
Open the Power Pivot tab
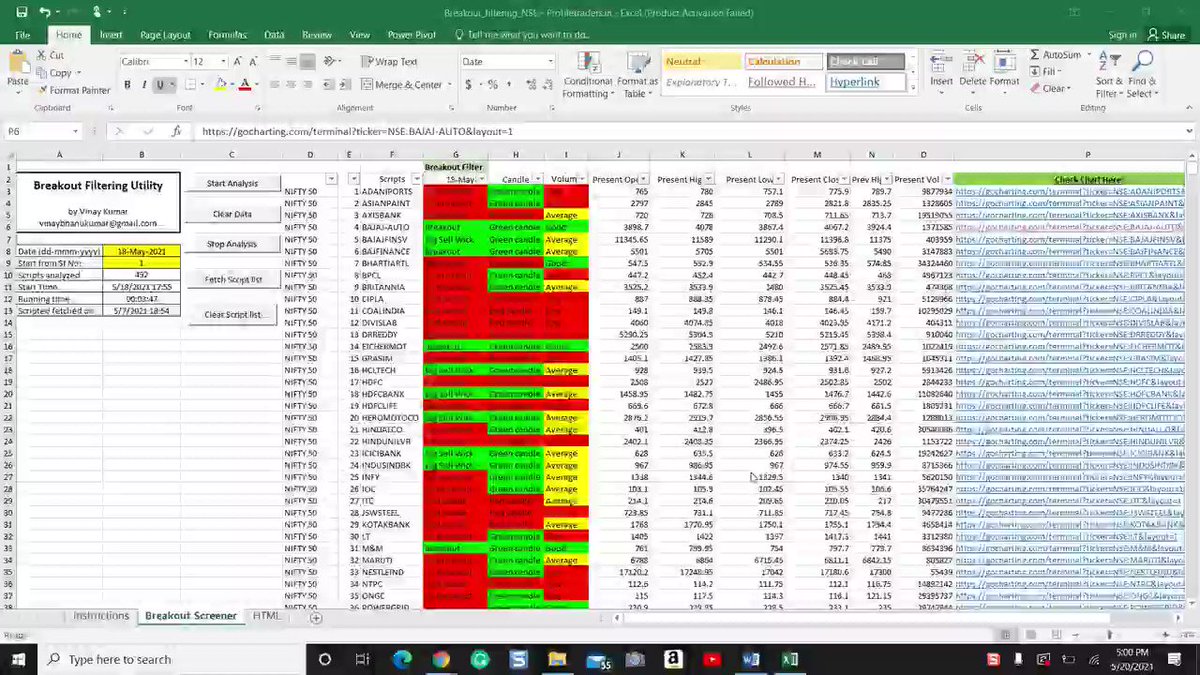click(x=411, y=35)
